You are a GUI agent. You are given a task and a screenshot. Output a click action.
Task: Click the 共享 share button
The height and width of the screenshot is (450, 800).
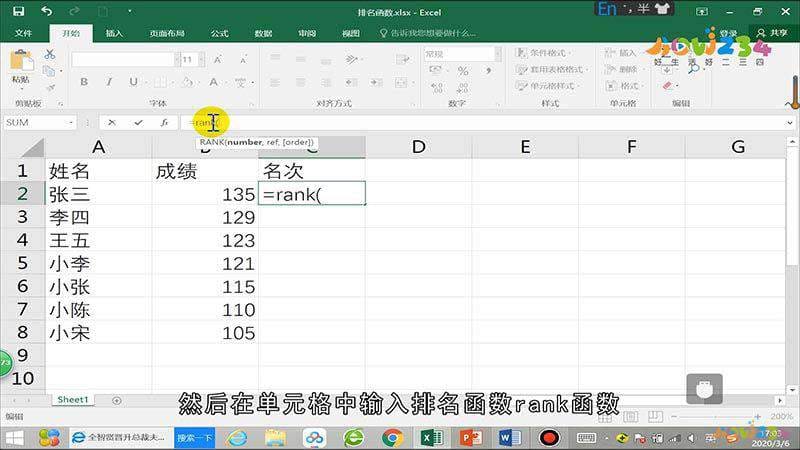tap(772, 33)
